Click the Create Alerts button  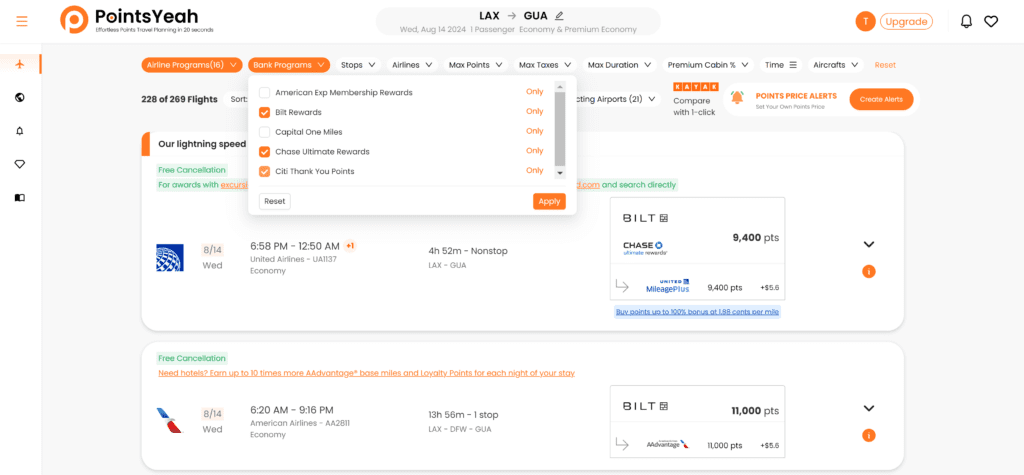click(x=881, y=99)
